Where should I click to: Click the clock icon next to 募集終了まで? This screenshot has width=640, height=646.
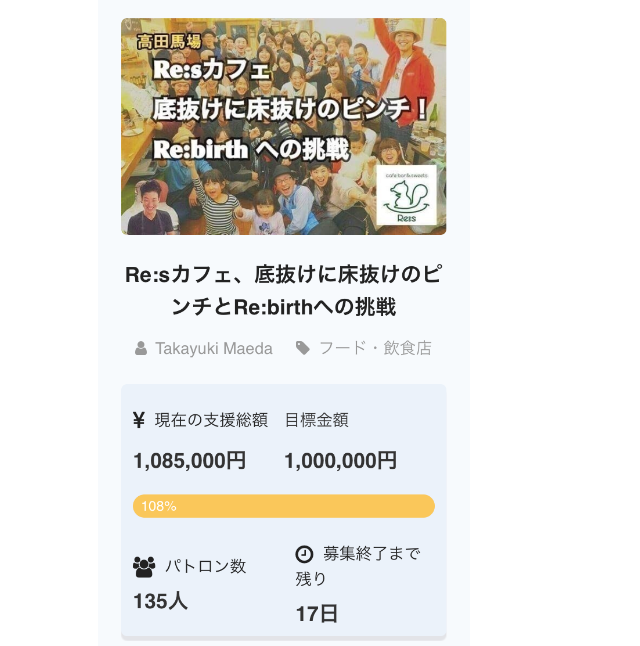point(304,554)
